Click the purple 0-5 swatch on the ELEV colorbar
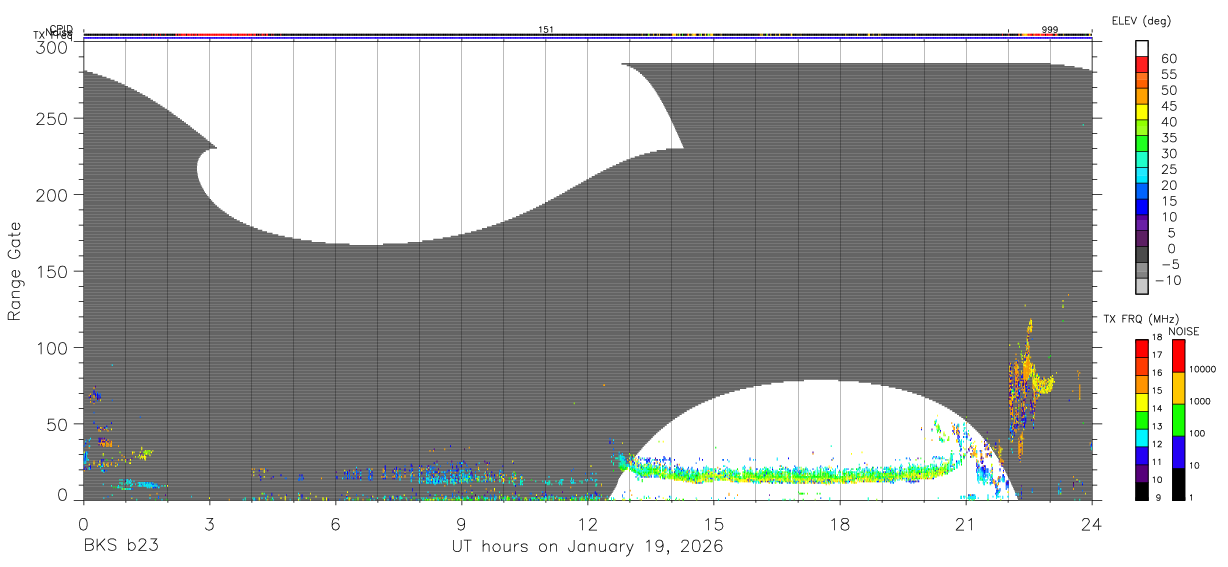1228x567 pixels. point(1142,240)
